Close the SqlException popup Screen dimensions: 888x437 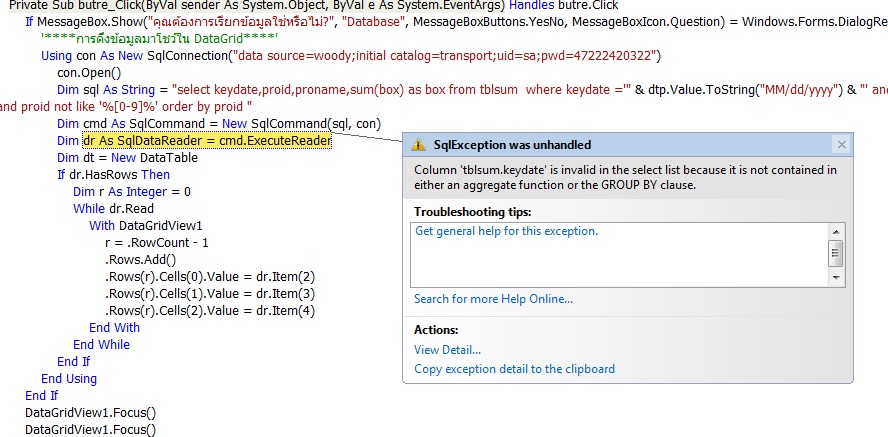click(841, 145)
